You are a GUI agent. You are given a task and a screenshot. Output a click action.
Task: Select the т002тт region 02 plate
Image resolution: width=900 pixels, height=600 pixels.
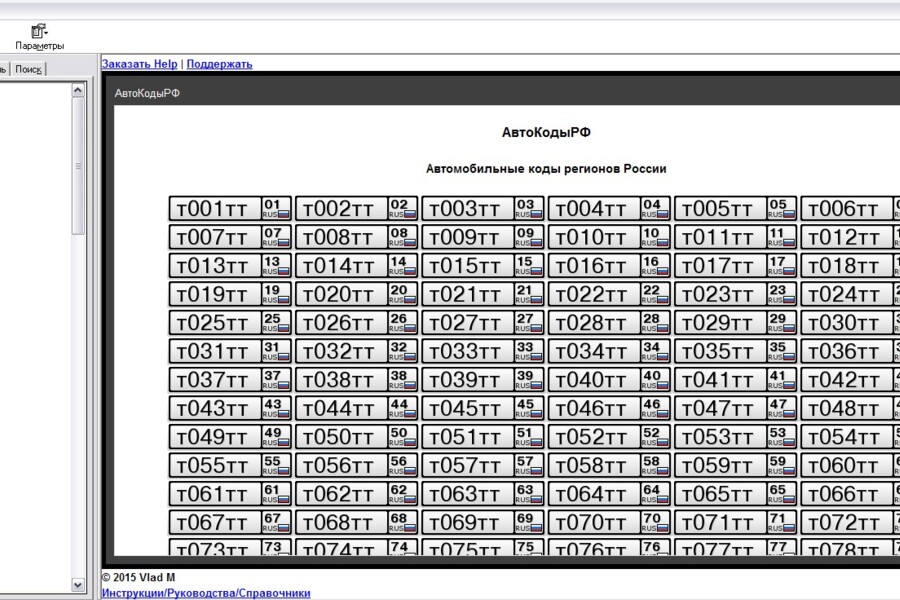click(x=356, y=208)
